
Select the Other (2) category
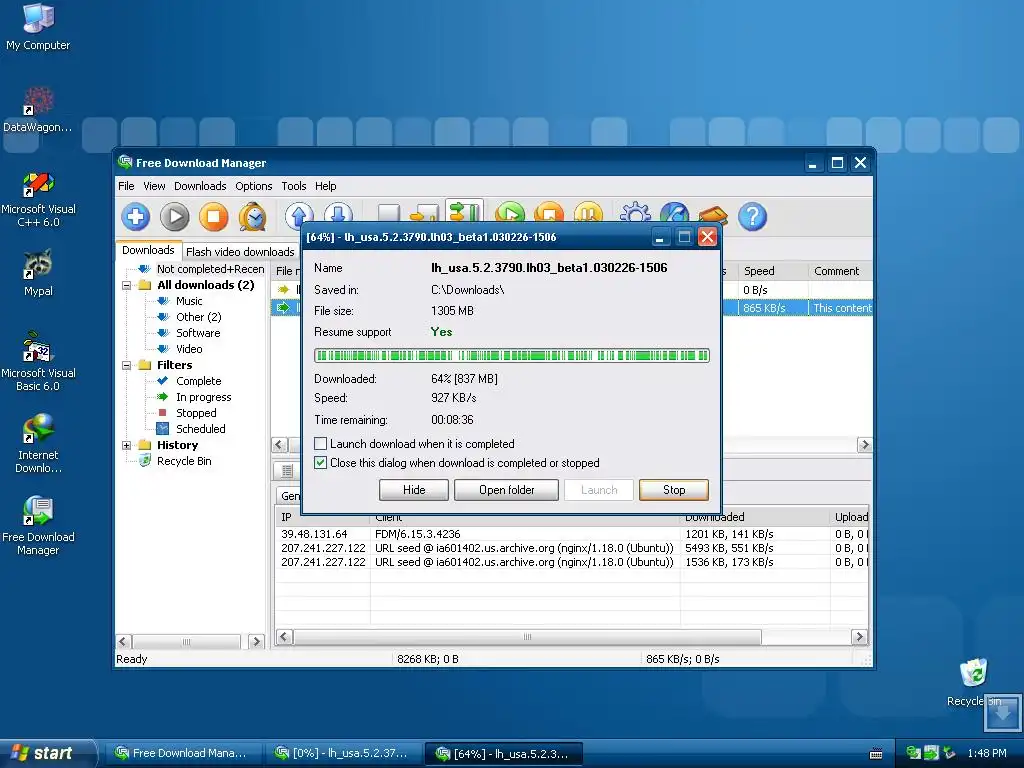point(199,317)
